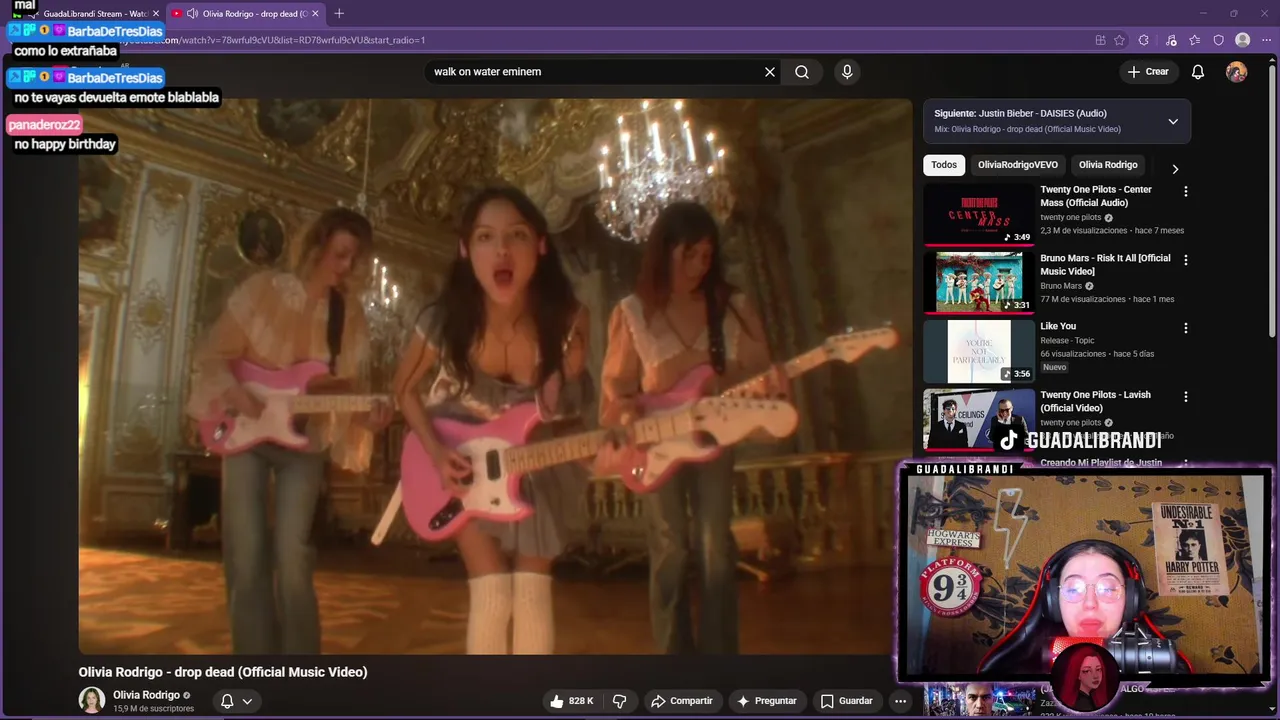Click the 15,9 M de suscriptores text

coord(153,709)
